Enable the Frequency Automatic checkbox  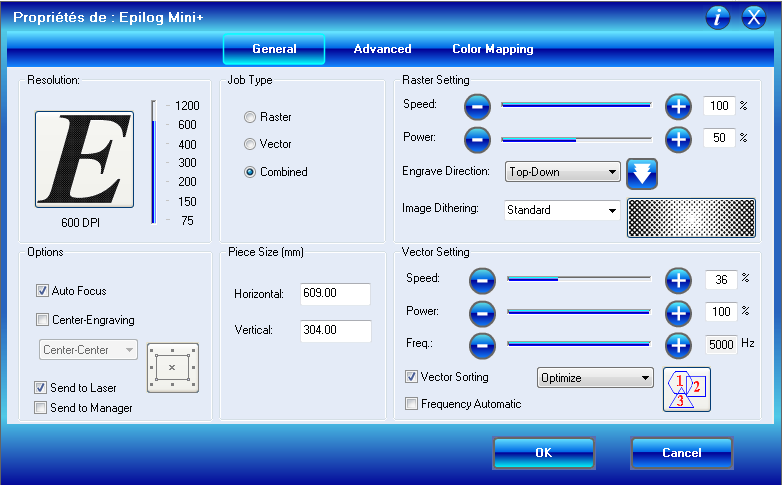[411, 404]
